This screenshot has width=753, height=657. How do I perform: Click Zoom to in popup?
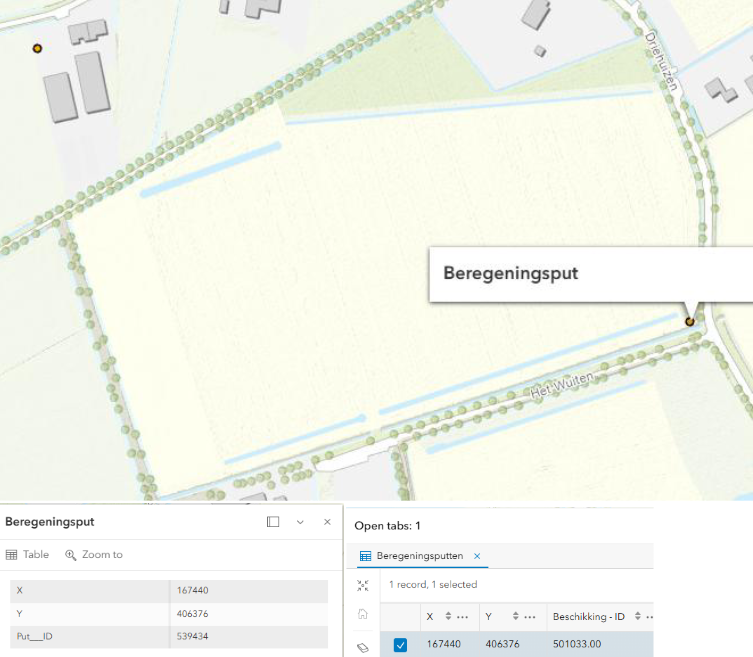coord(94,554)
